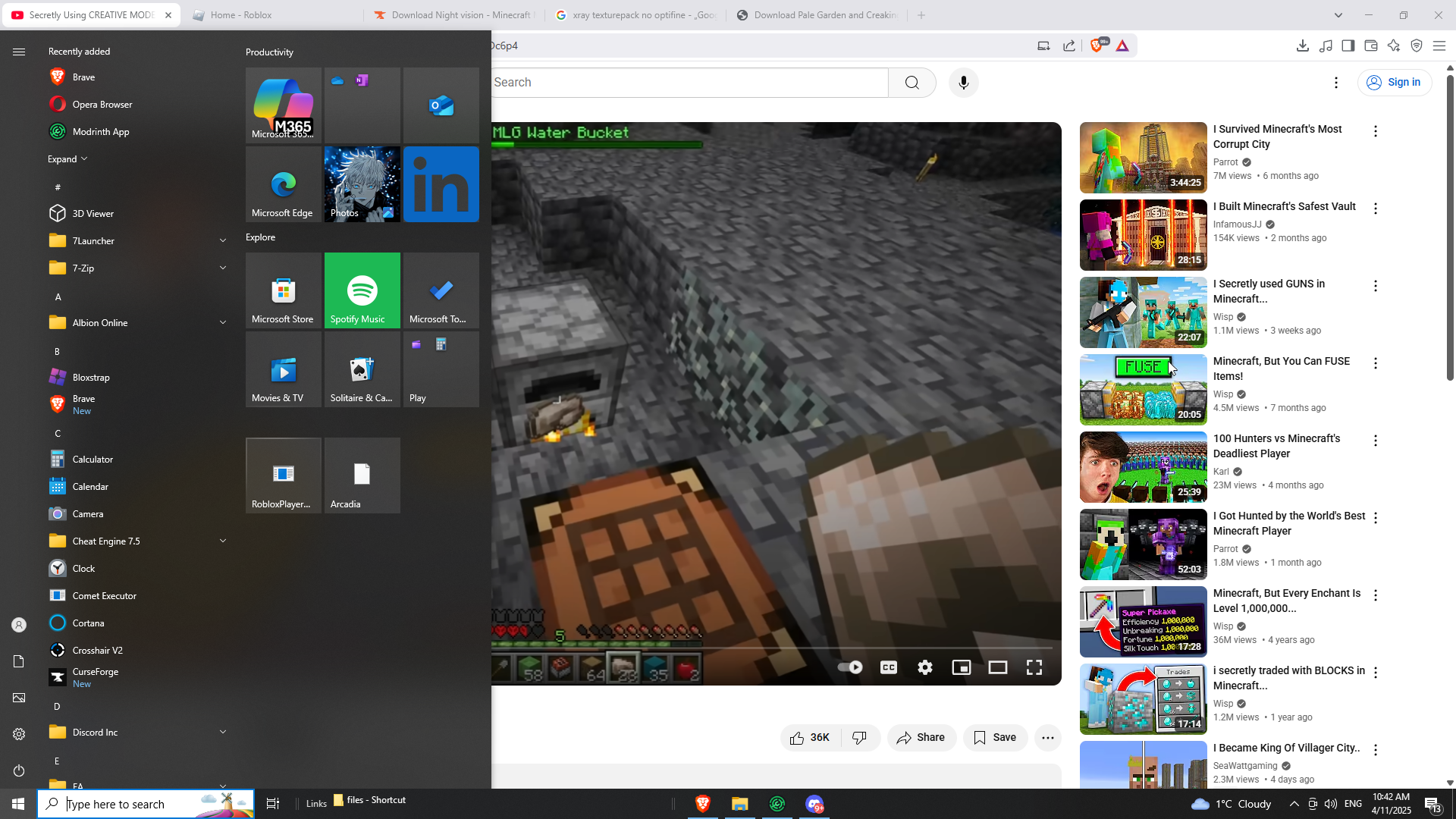Viewport: 1456px width, 819px height.
Task: Switch player to theater mode
Action: click(x=997, y=667)
